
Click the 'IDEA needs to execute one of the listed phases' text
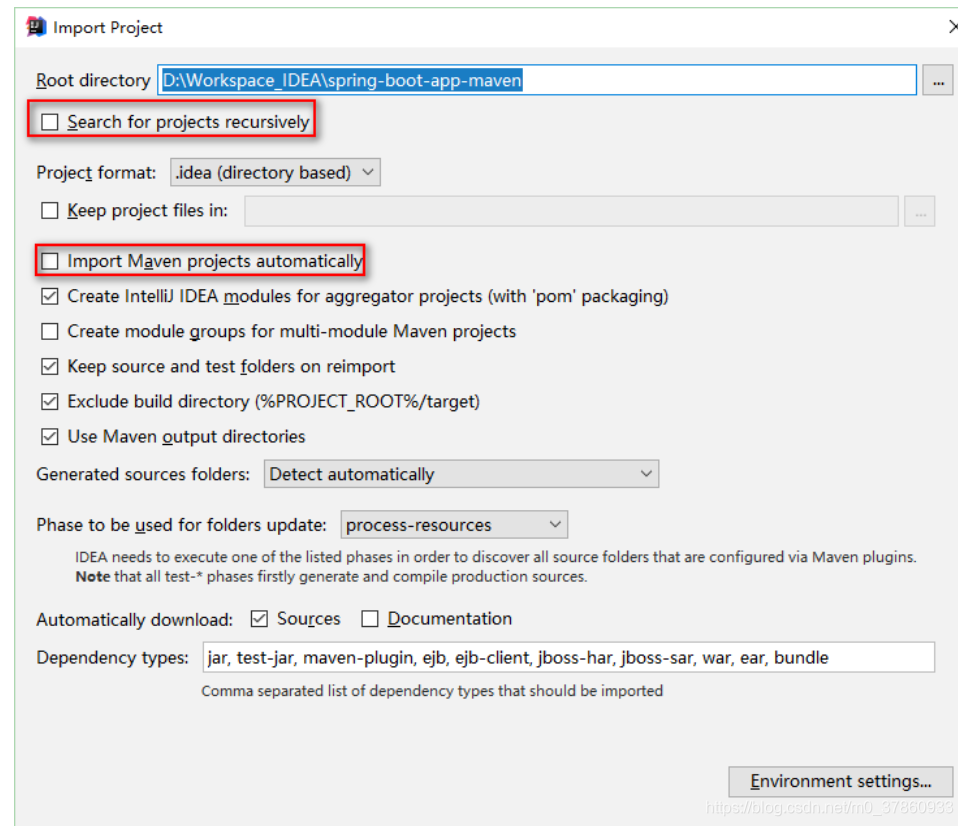[x=496, y=557]
